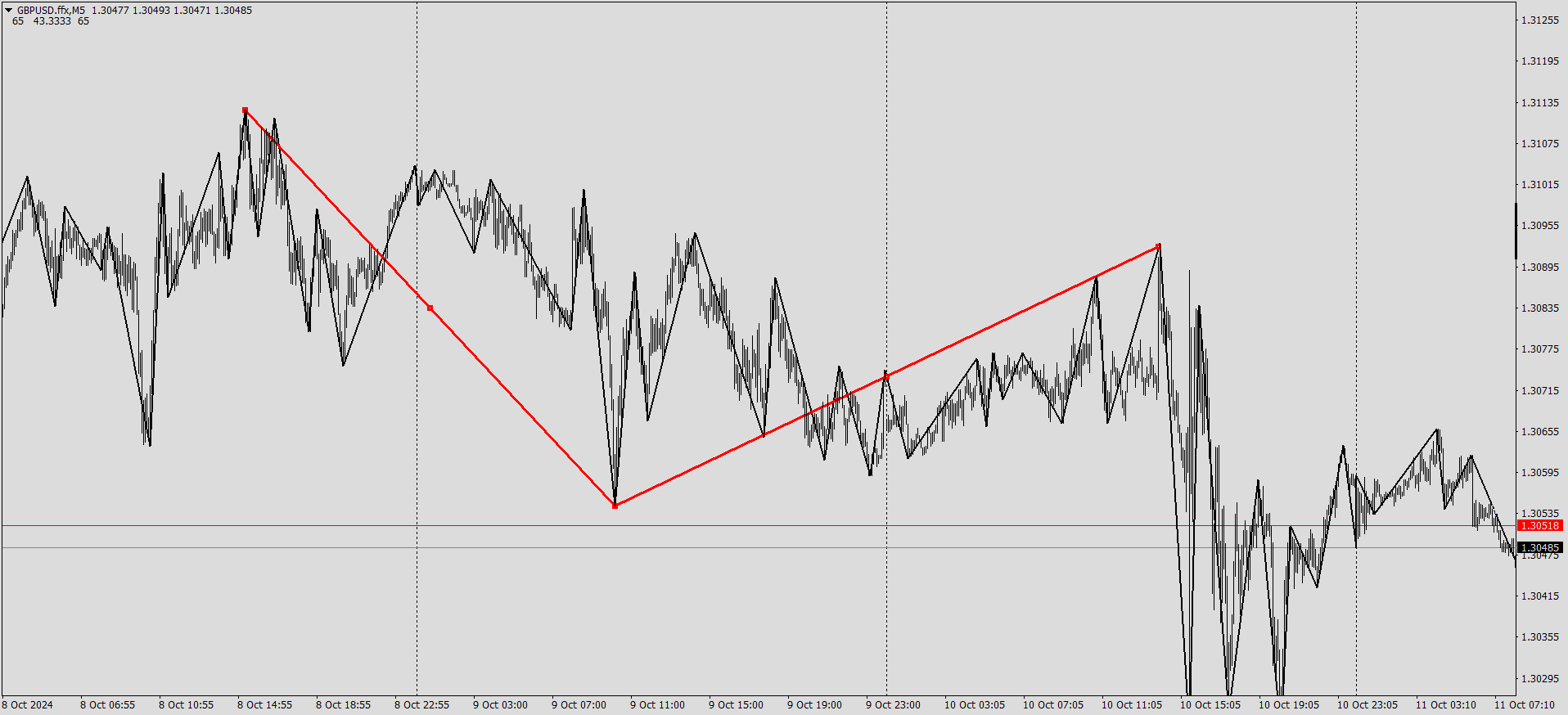Click the 1.30595 price scale label
Screen dimensions: 1568x715
point(1540,472)
